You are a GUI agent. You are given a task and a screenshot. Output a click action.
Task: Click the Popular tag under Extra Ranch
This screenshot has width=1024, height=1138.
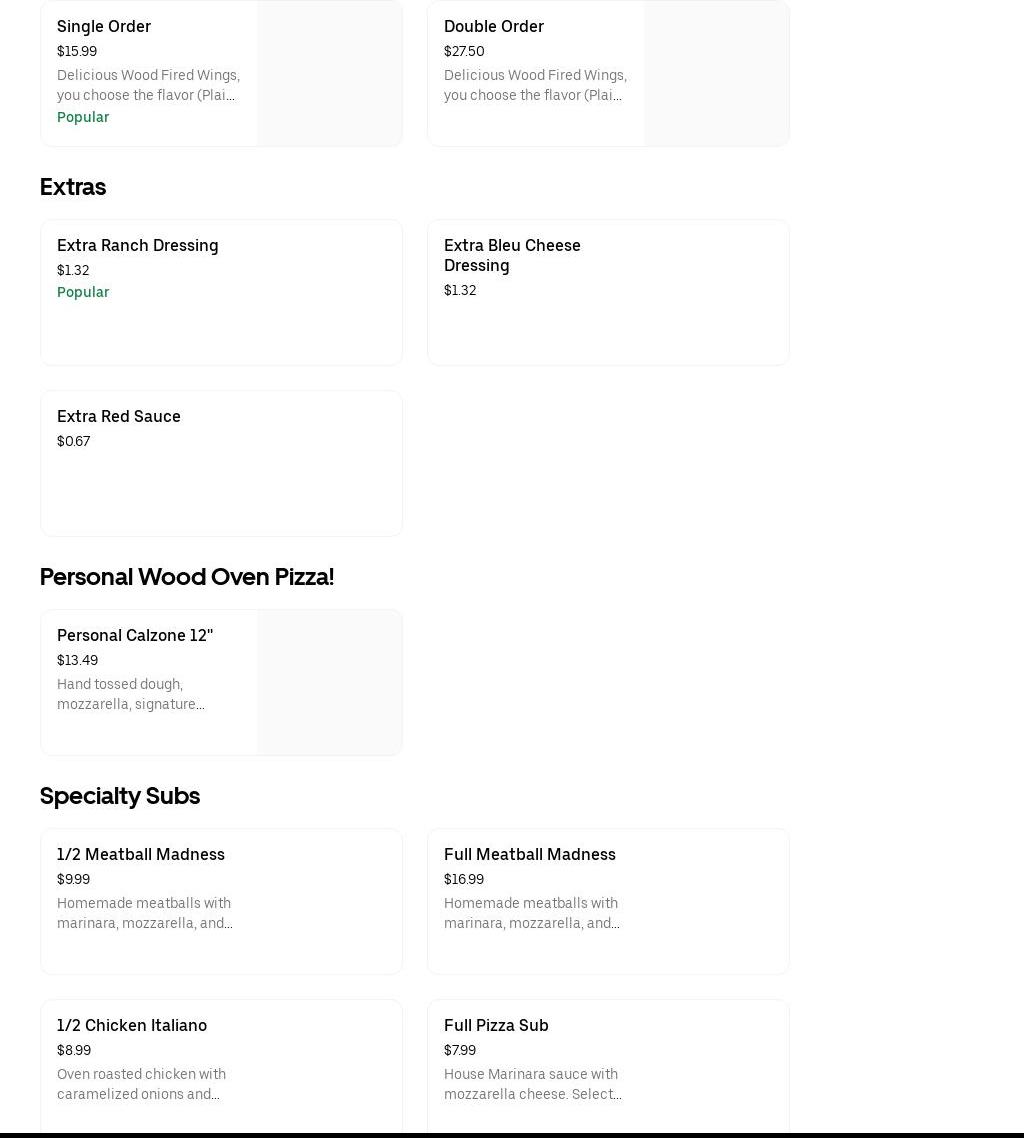(x=83, y=292)
